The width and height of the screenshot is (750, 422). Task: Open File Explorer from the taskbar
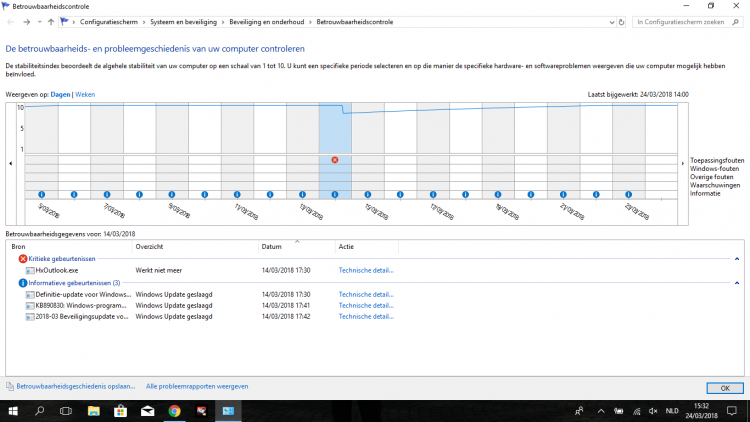[x=93, y=410]
